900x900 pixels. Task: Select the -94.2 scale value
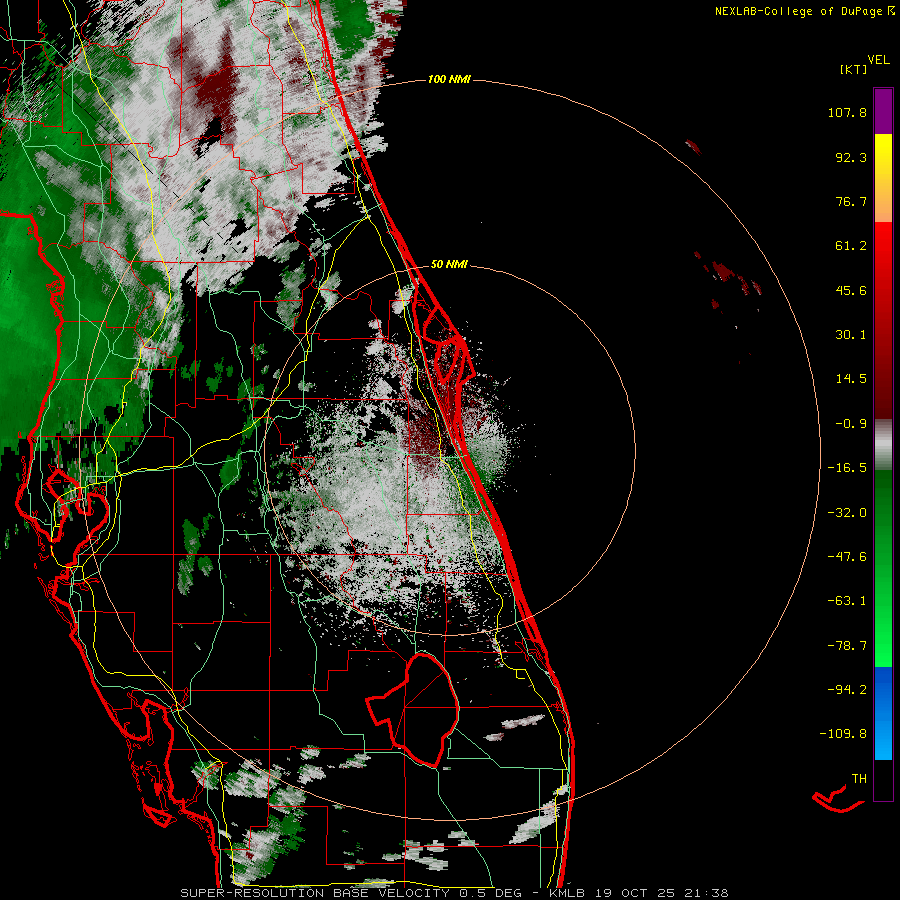click(847, 689)
